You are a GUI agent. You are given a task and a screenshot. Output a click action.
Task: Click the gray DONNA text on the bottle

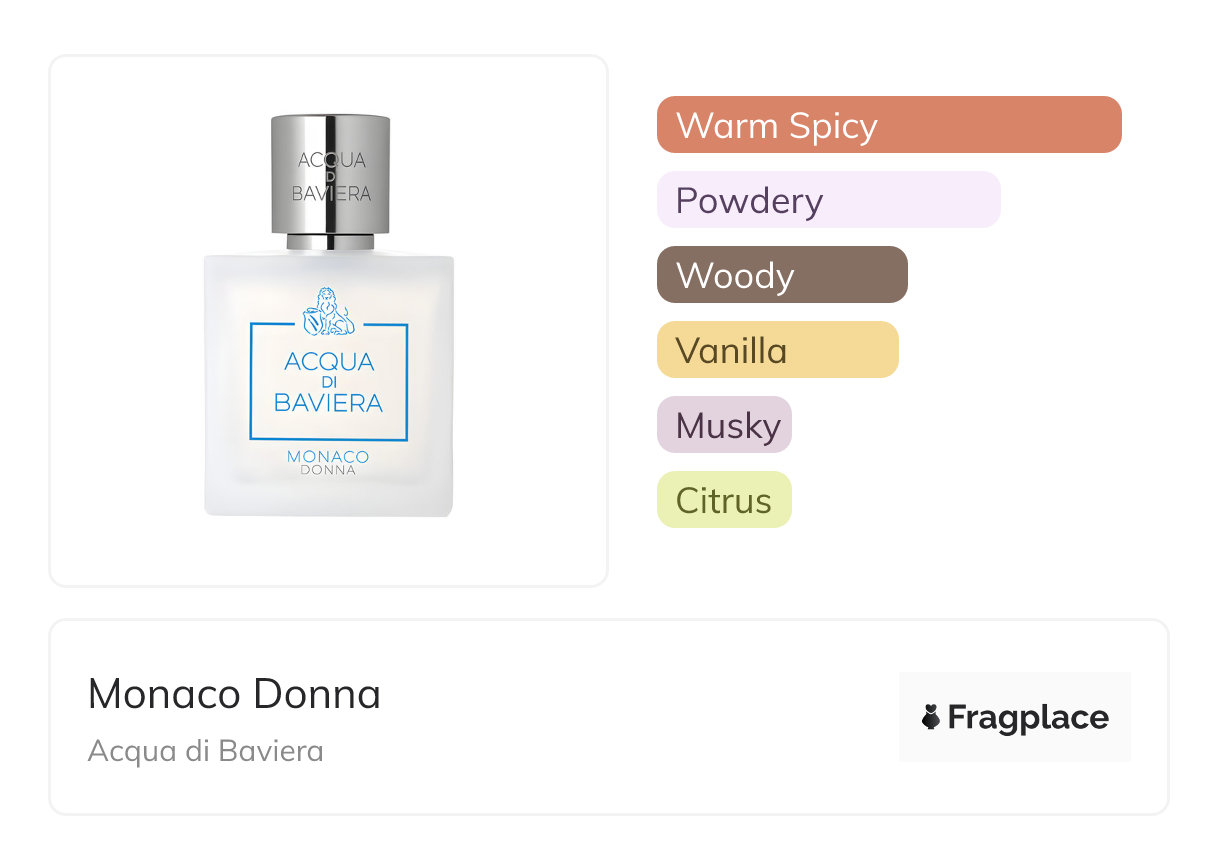[328, 471]
